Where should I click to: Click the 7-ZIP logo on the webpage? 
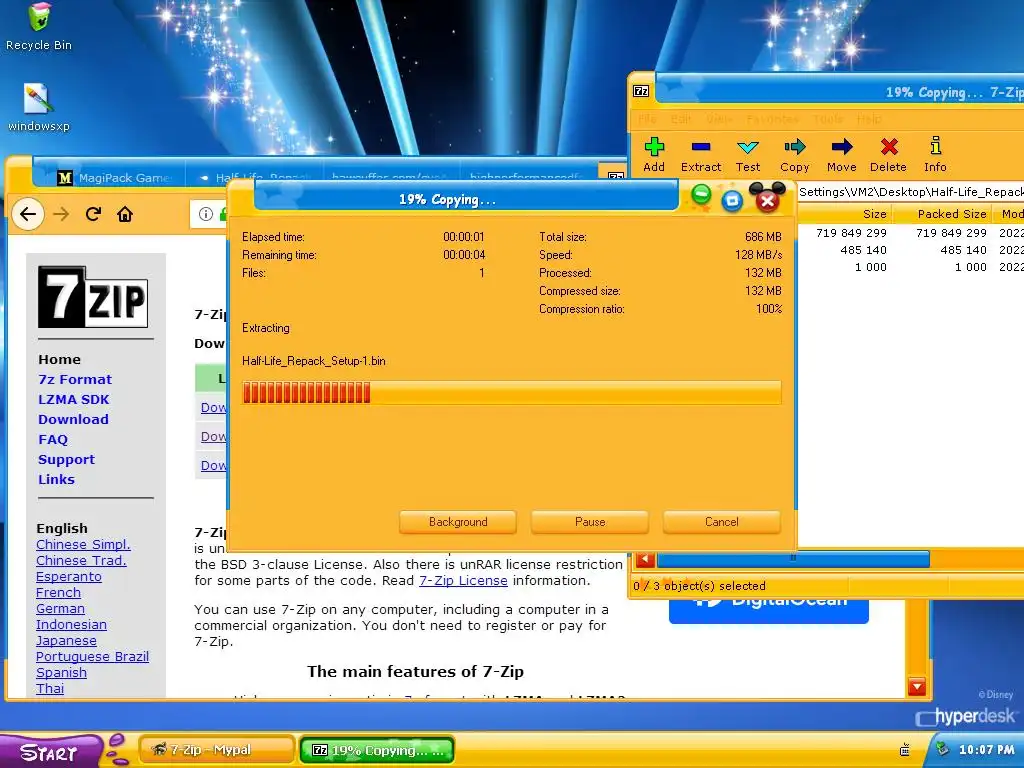tap(93, 297)
